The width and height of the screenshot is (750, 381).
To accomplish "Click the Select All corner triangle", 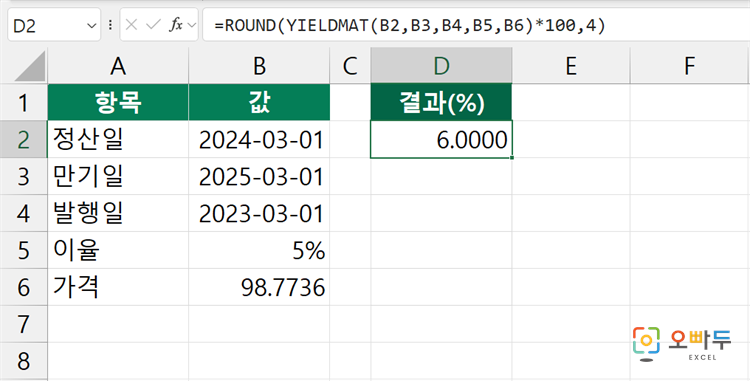I will point(31,66).
